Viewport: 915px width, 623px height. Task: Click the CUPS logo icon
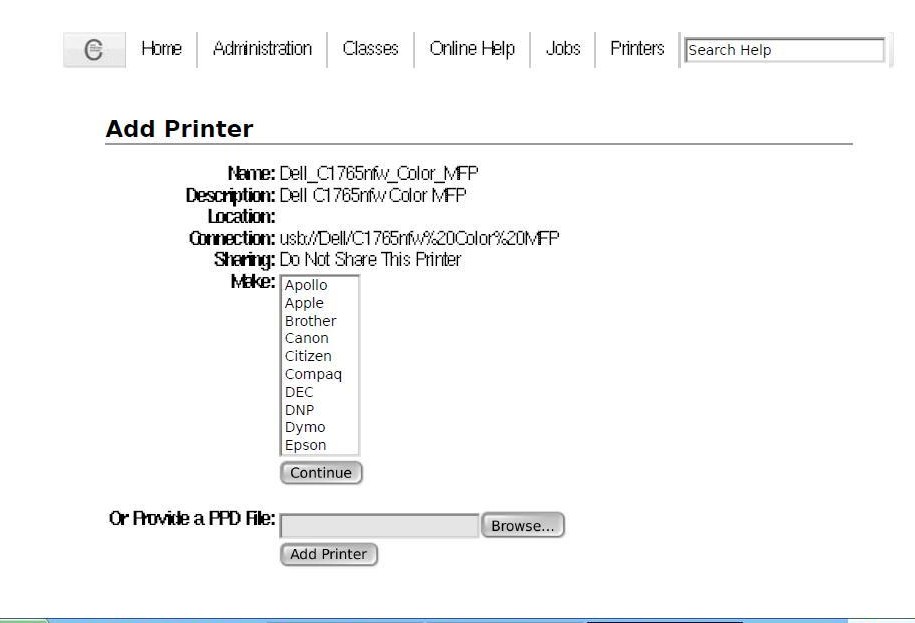(x=94, y=50)
